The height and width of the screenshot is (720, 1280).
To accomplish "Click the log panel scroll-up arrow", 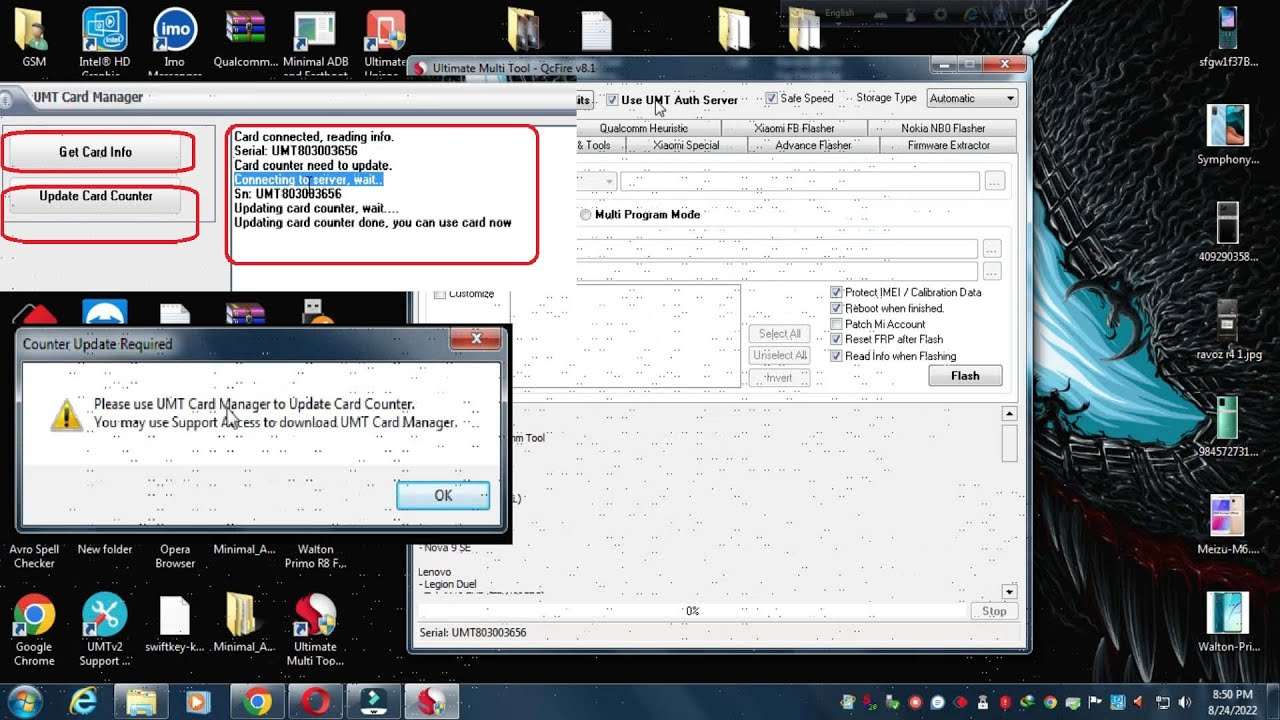I will pyautogui.click(x=1009, y=414).
